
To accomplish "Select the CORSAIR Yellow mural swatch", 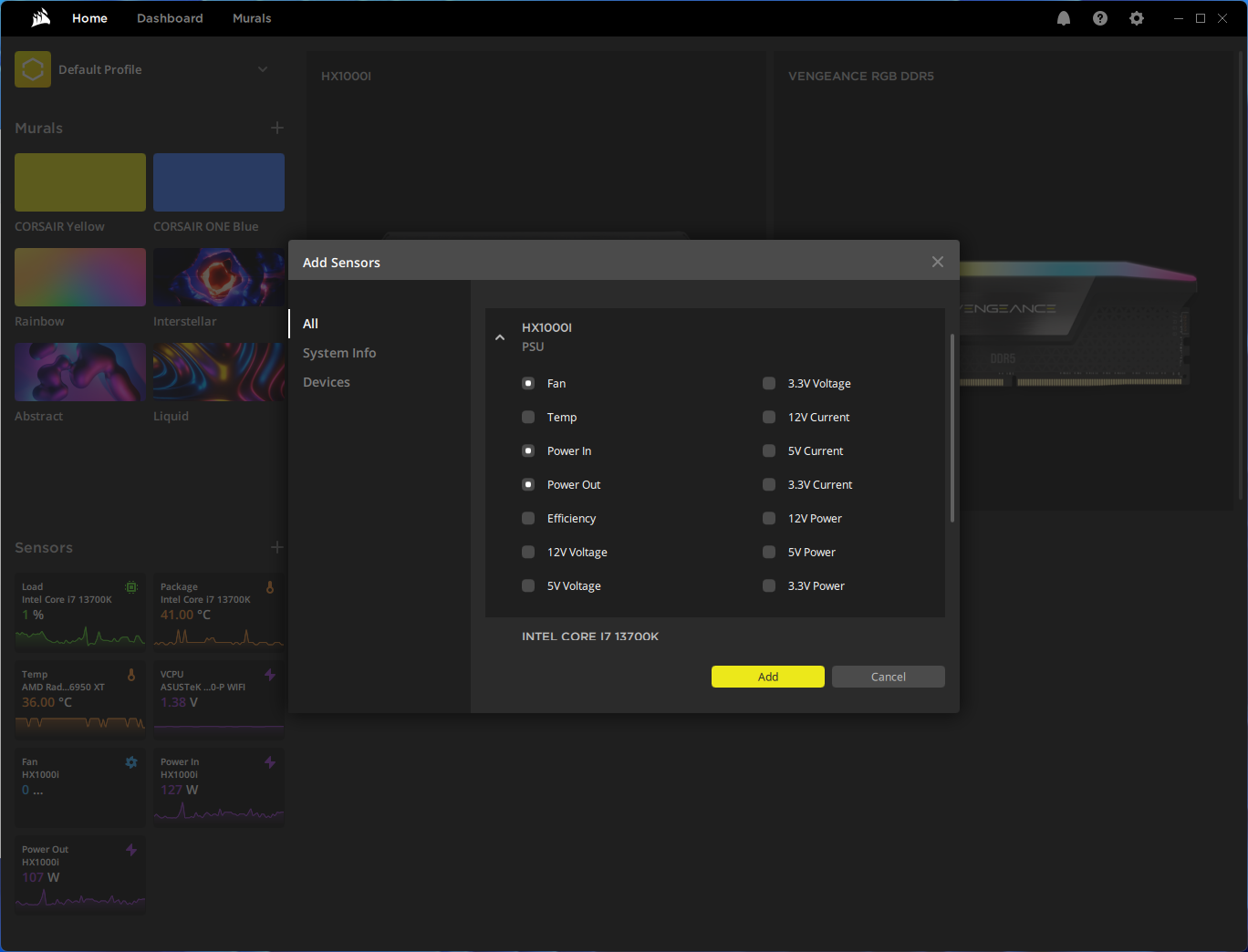I will click(x=80, y=182).
